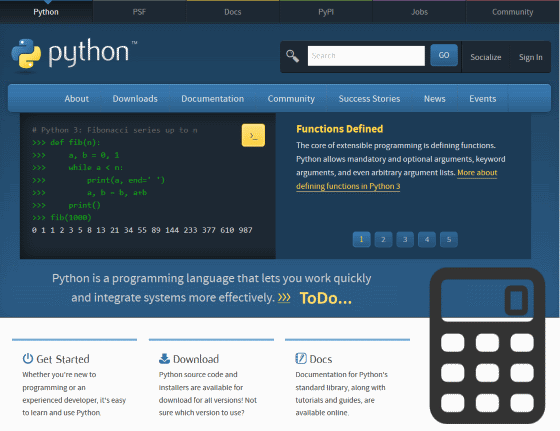Open the News navigation menu
This screenshot has width=560, height=431.
pos(435,99)
